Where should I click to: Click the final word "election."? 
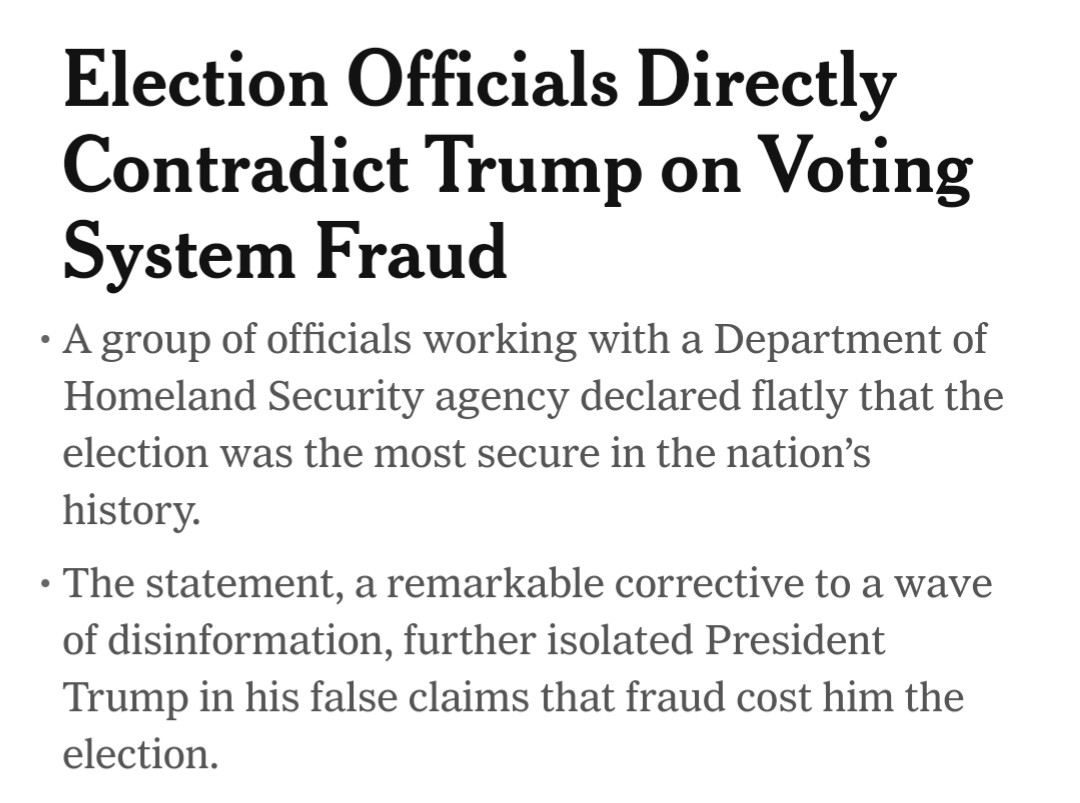[x=140, y=755]
